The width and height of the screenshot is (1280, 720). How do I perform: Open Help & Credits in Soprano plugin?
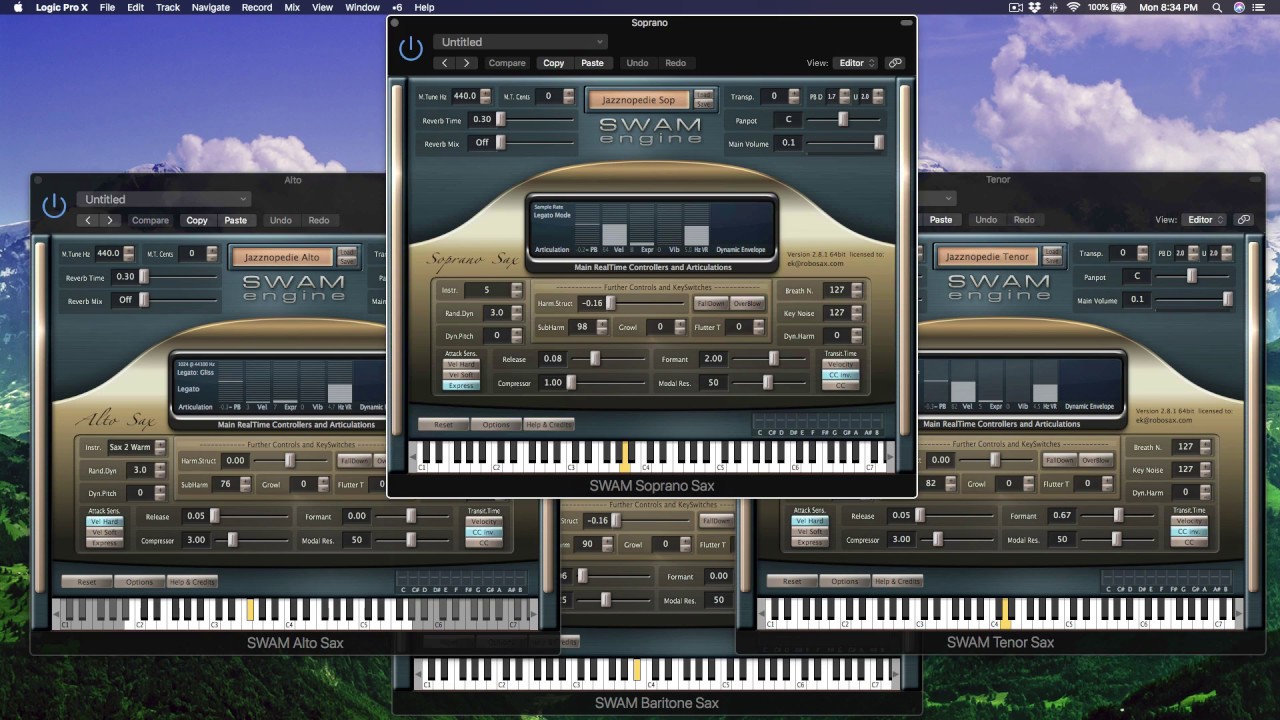click(x=549, y=425)
